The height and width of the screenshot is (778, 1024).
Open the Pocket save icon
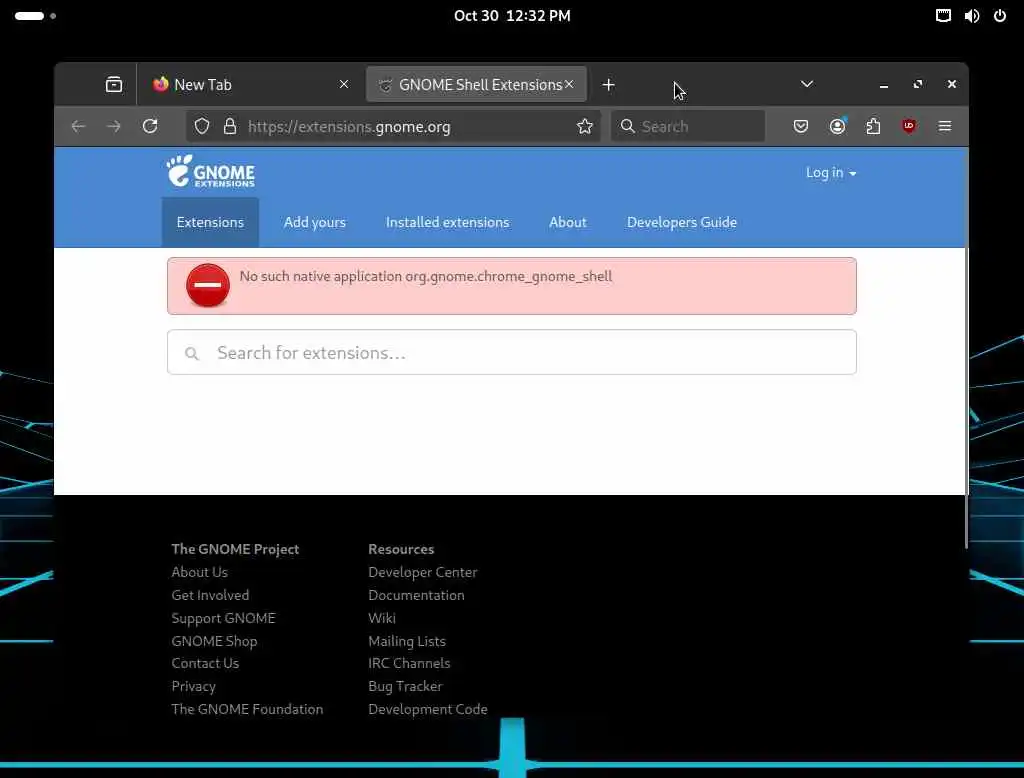tap(801, 126)
